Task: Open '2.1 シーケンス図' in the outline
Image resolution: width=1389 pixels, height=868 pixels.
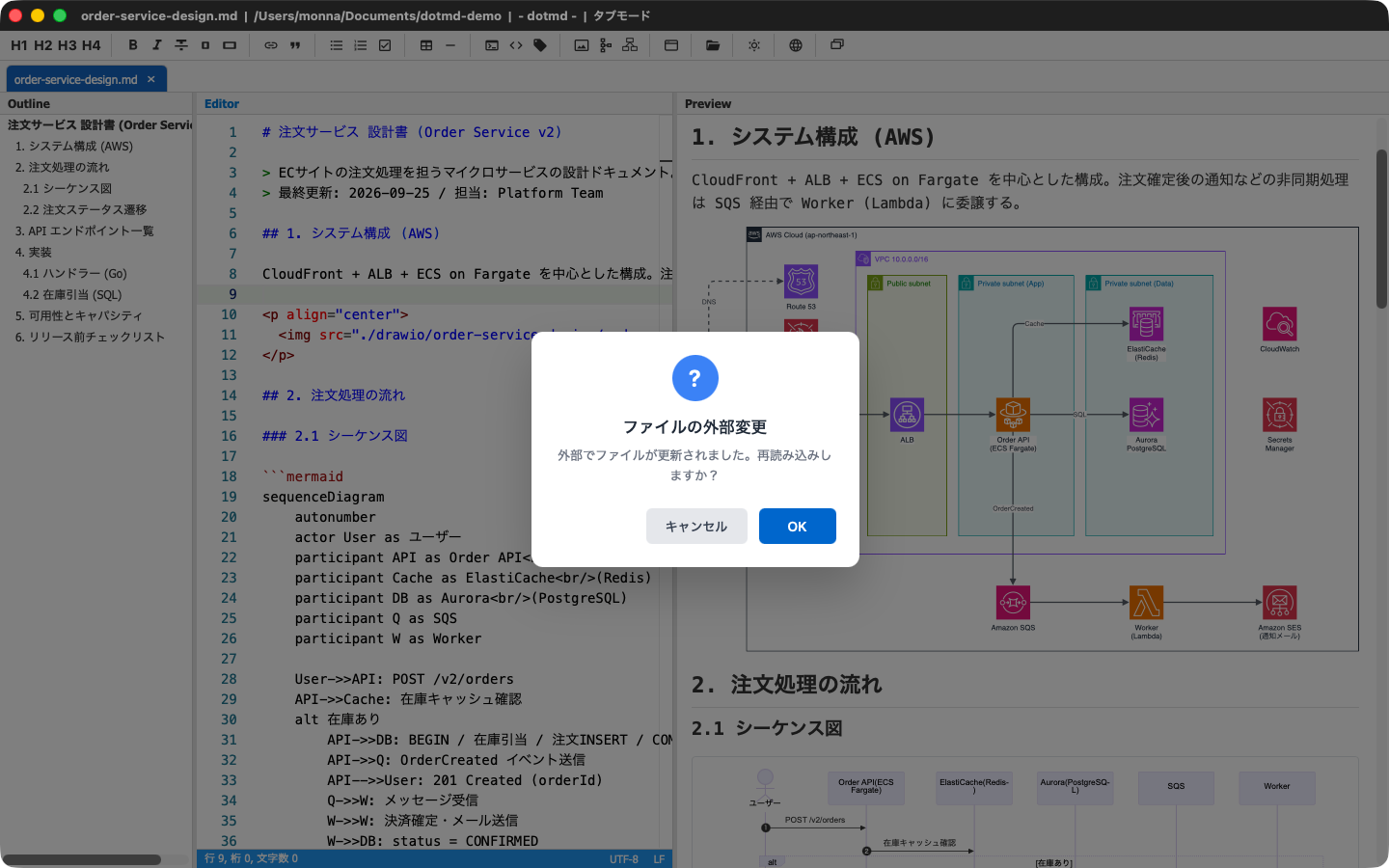Action: pyautogui.click(x=68, y=189)
